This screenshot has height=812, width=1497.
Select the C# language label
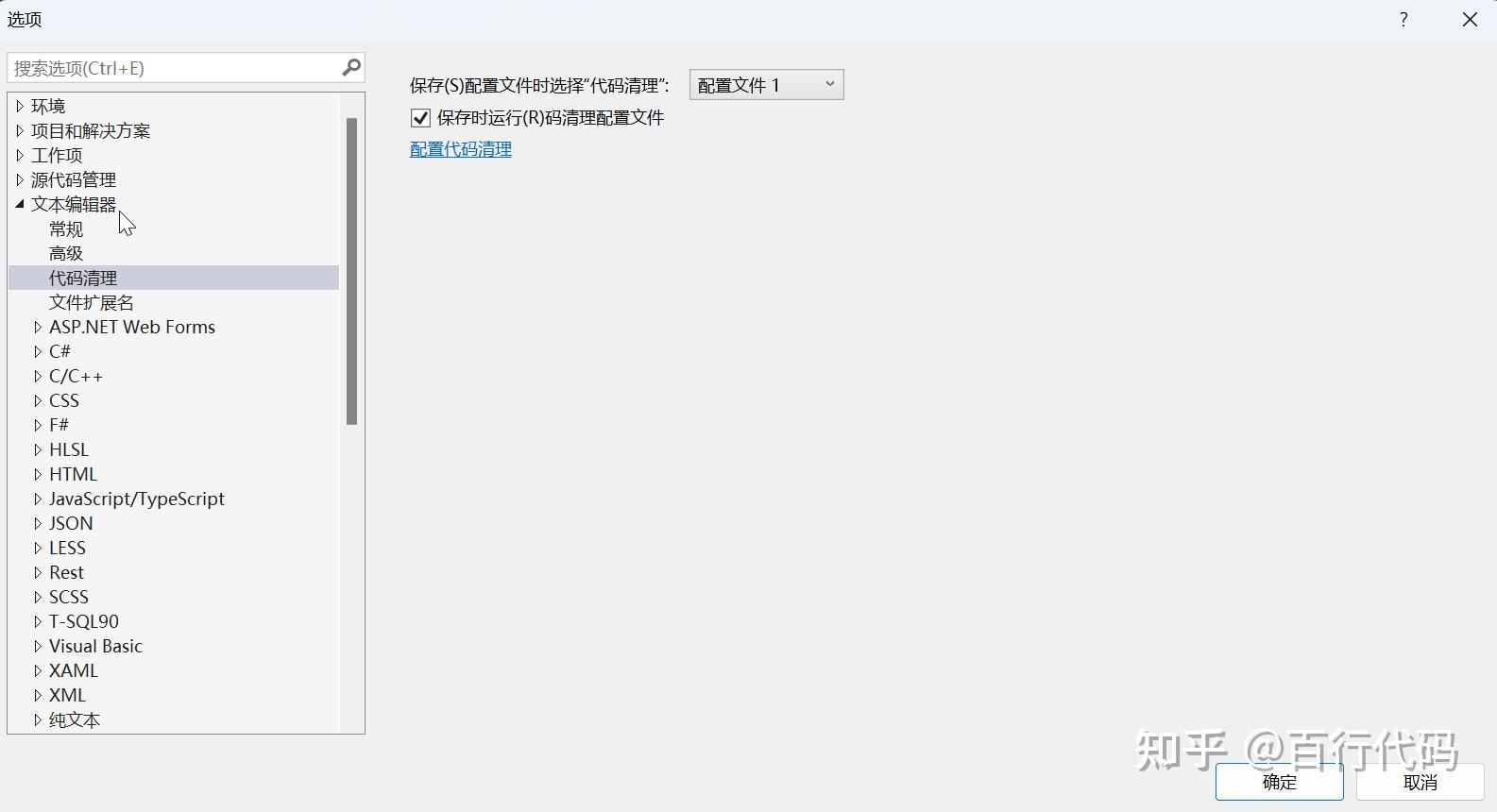click(x=60, y=351)
